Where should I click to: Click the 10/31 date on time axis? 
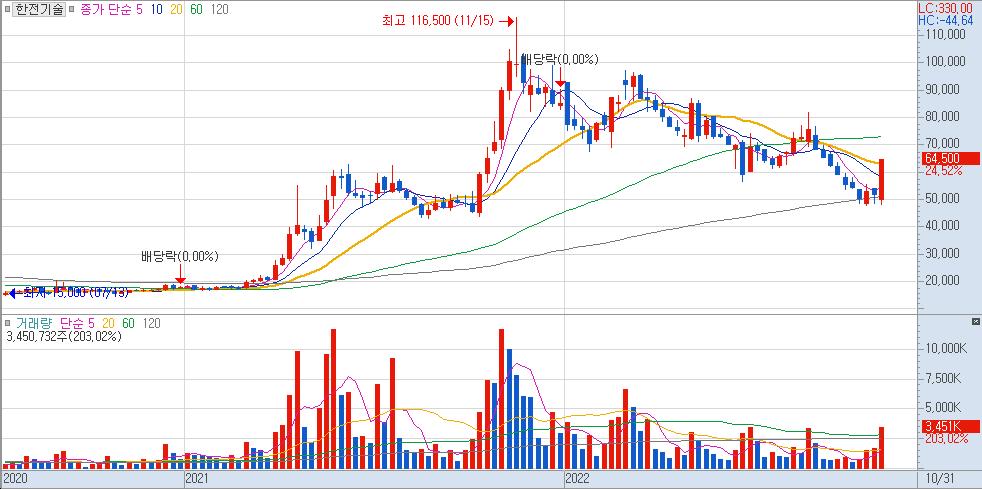point(939,479)
